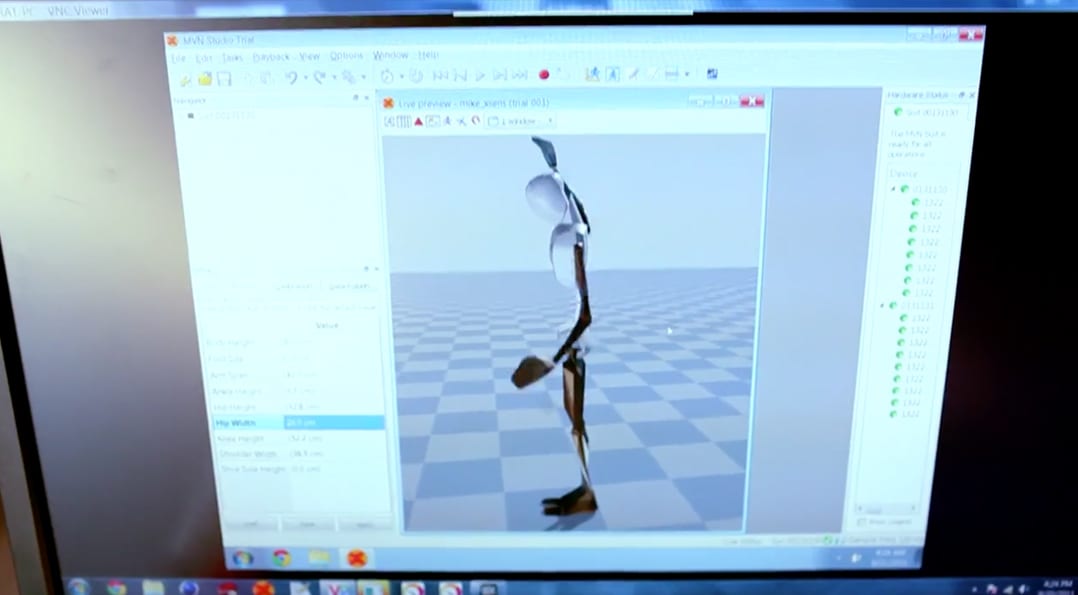The height and width of the screenshot is (595, 1078).
Task: Click the calibration figure icon in main toolbar
Action: point(592,74)
